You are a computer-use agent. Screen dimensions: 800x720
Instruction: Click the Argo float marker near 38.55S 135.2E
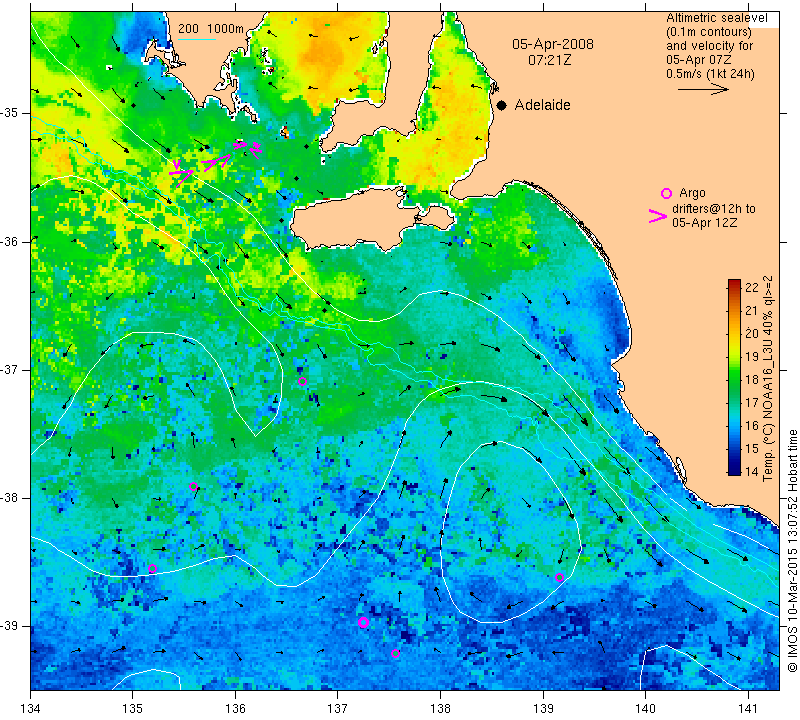click(x=152, y=568)
